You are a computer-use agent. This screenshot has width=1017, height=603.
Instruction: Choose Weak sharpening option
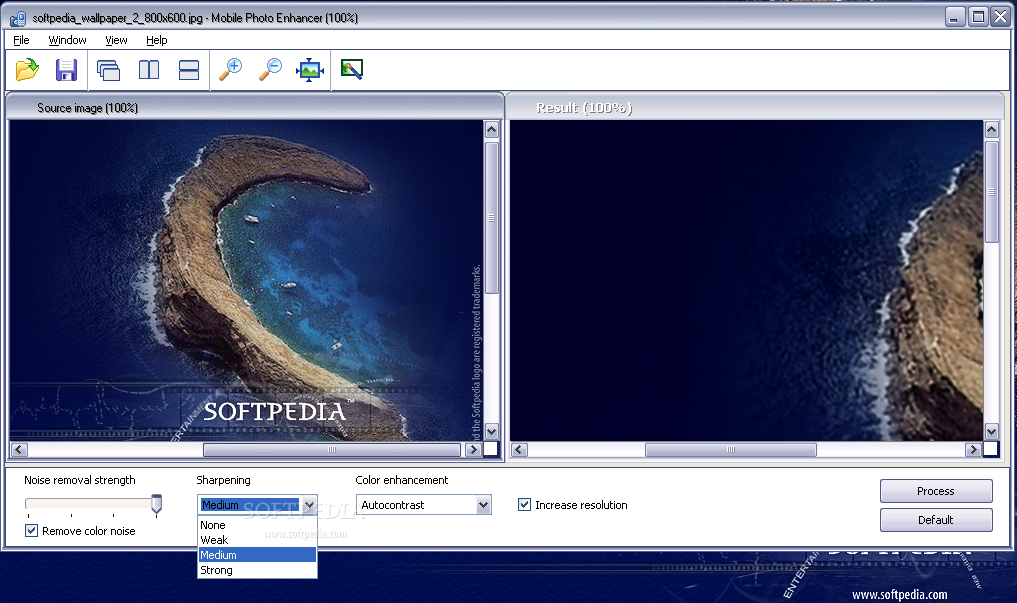(x=257, y=540)
